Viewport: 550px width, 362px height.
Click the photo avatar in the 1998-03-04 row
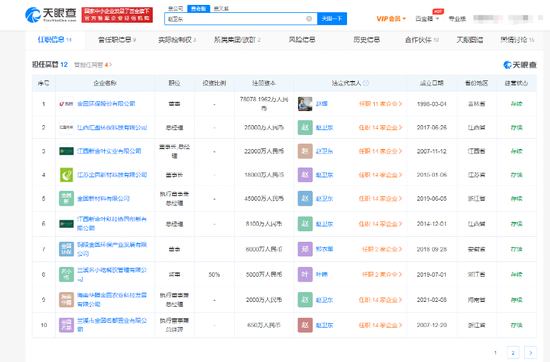coord(305,104)
